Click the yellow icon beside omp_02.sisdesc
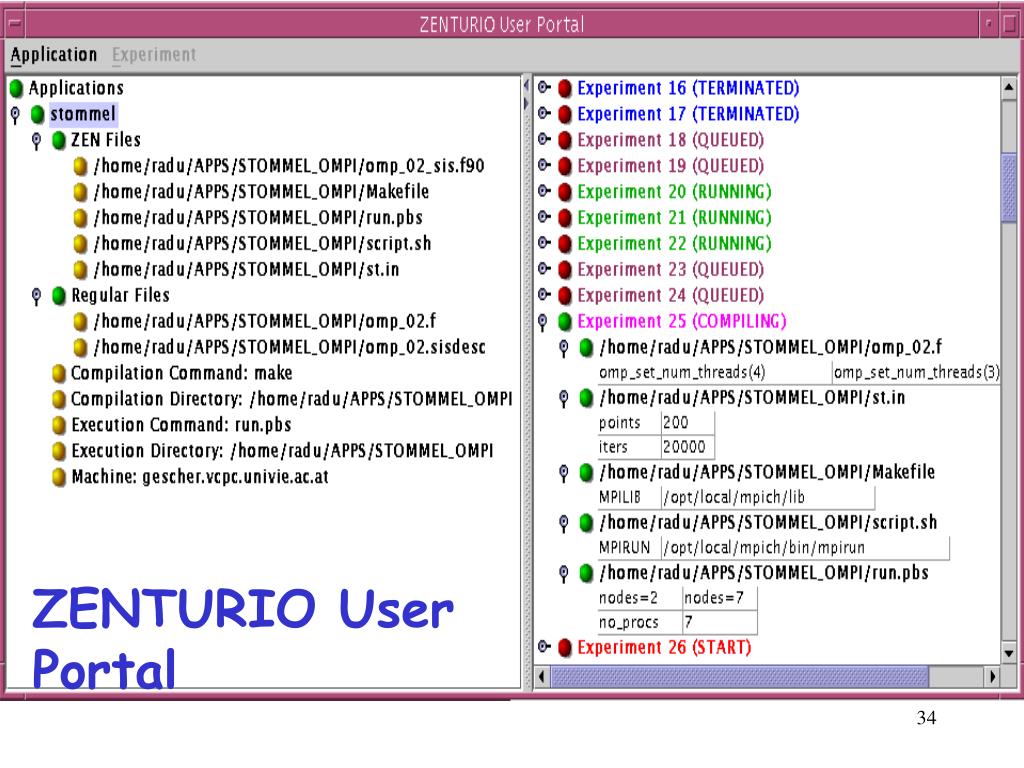The height and width of the screenshot is (768, 1024). pyautogui.click(x=80, y=347)
